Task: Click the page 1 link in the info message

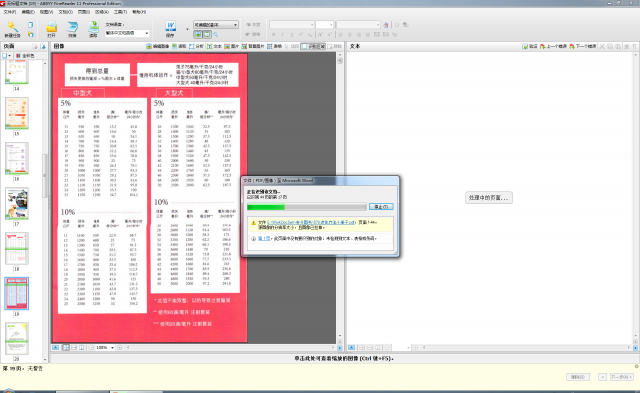Action: click(x=264, y=238)
